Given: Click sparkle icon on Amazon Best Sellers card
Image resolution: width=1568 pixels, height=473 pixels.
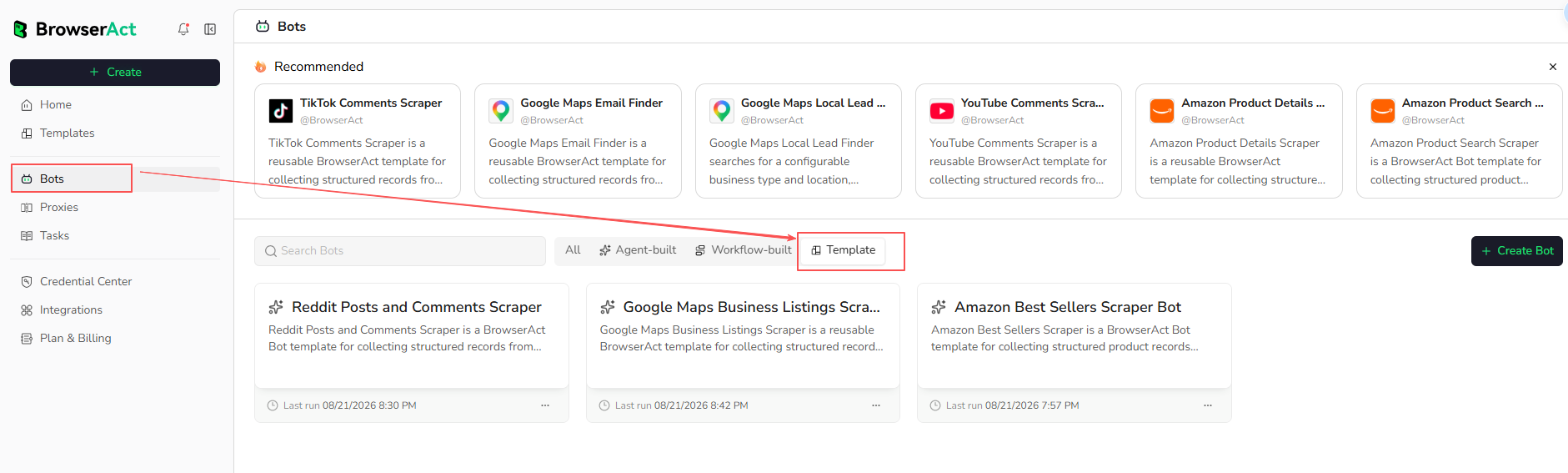Looking at the screenshot, I should coord(939,307).
